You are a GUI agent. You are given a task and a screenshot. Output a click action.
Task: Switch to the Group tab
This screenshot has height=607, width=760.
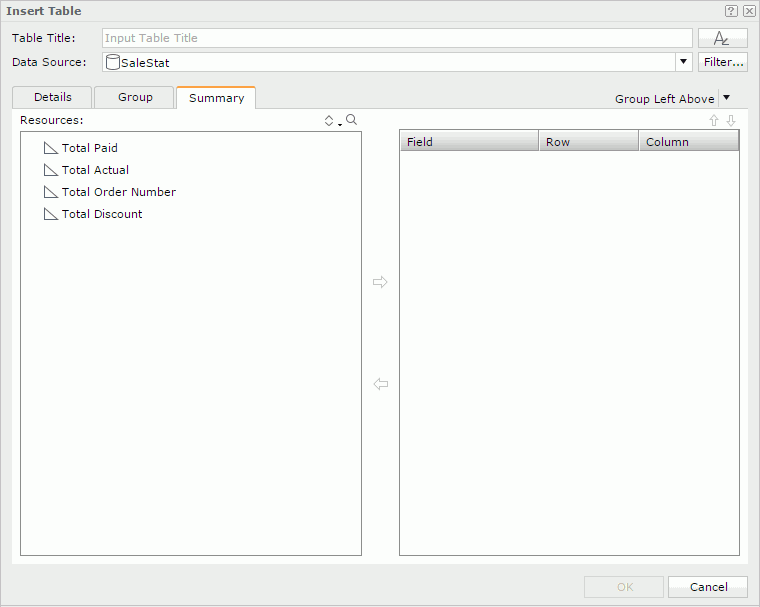(x=135, y=97)
